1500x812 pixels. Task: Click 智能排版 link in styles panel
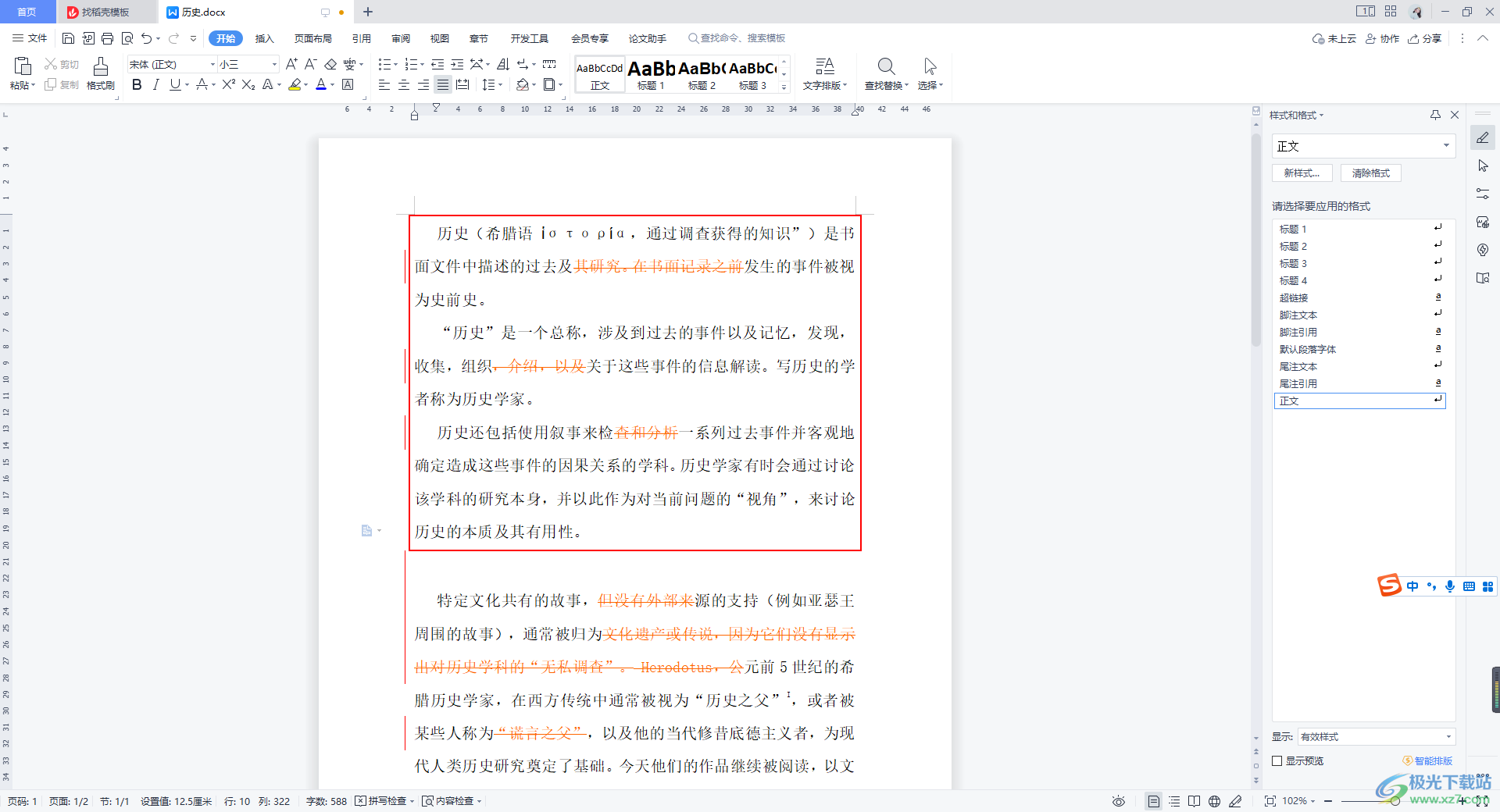tap(1427, 760)
